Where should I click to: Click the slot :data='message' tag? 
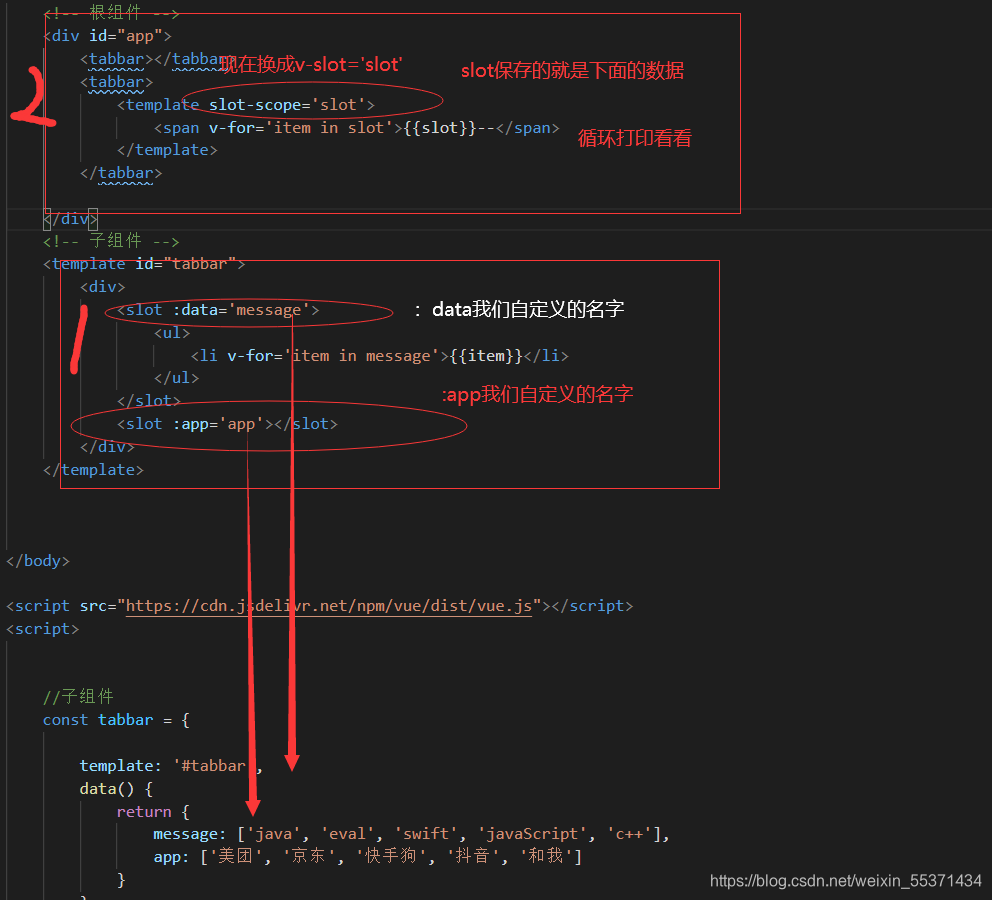[x=218, y=310]
